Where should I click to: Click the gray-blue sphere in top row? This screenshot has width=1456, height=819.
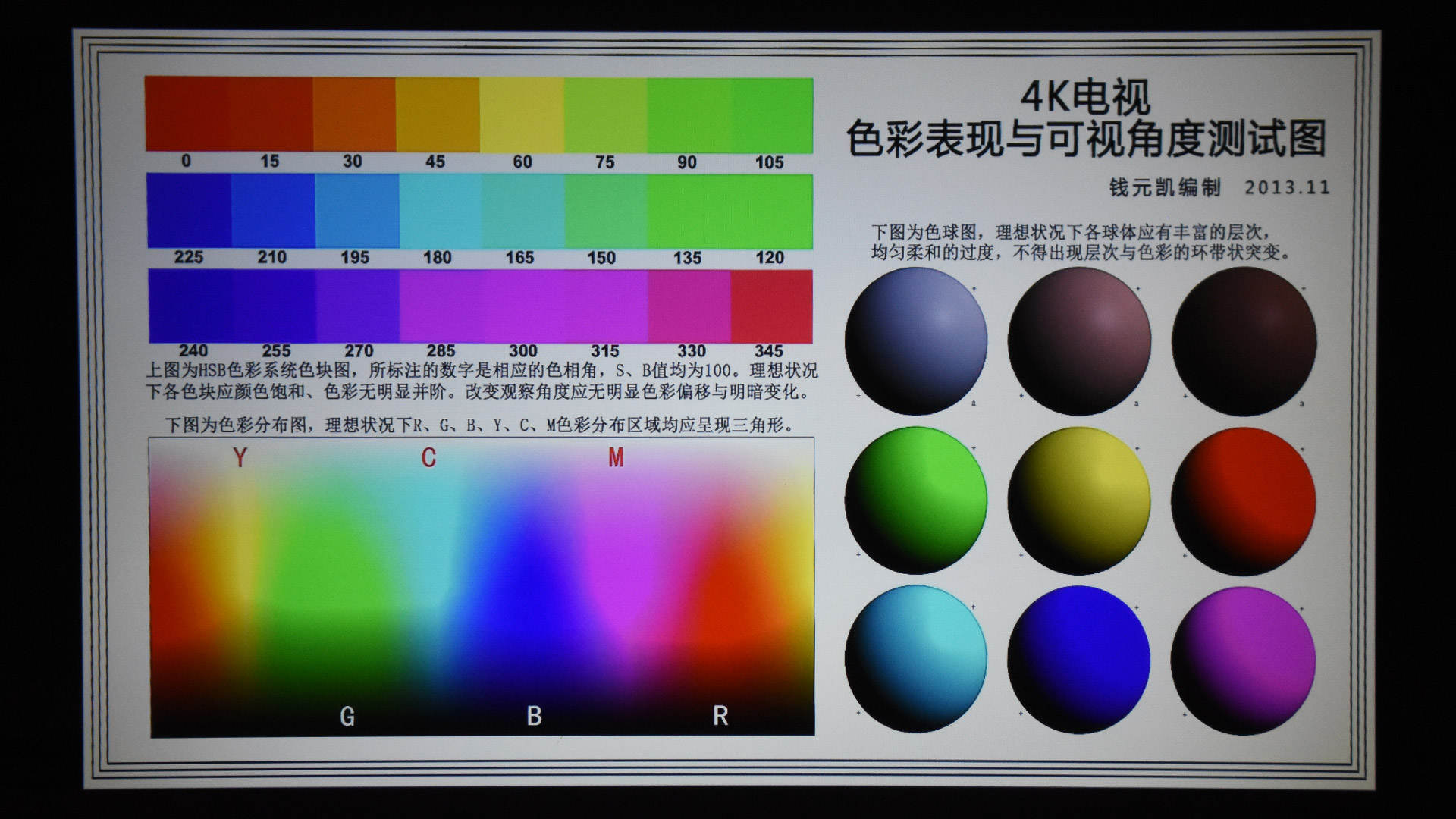coord(916,341)
